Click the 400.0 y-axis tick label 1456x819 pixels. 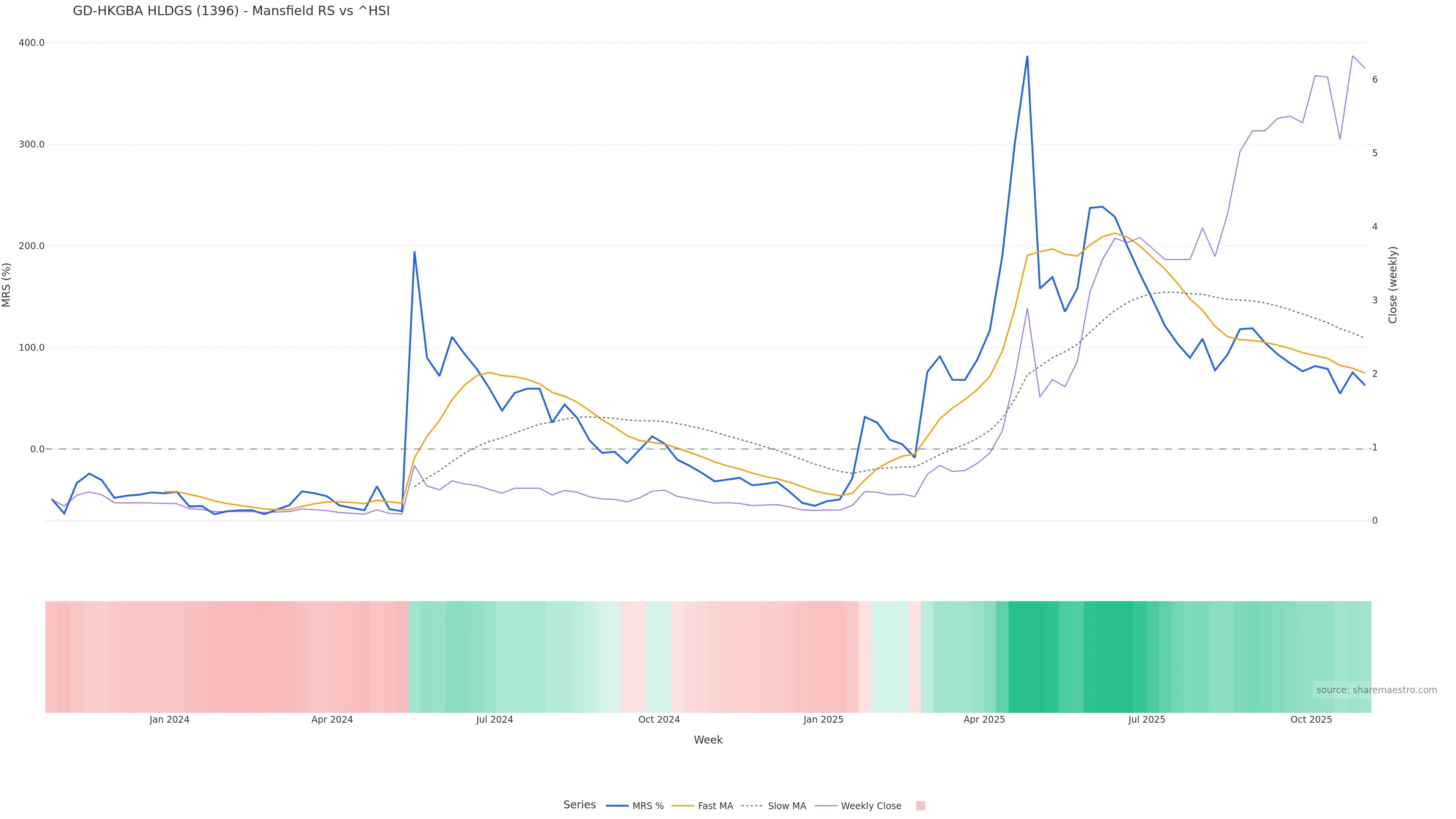click(x=31, y=42)
